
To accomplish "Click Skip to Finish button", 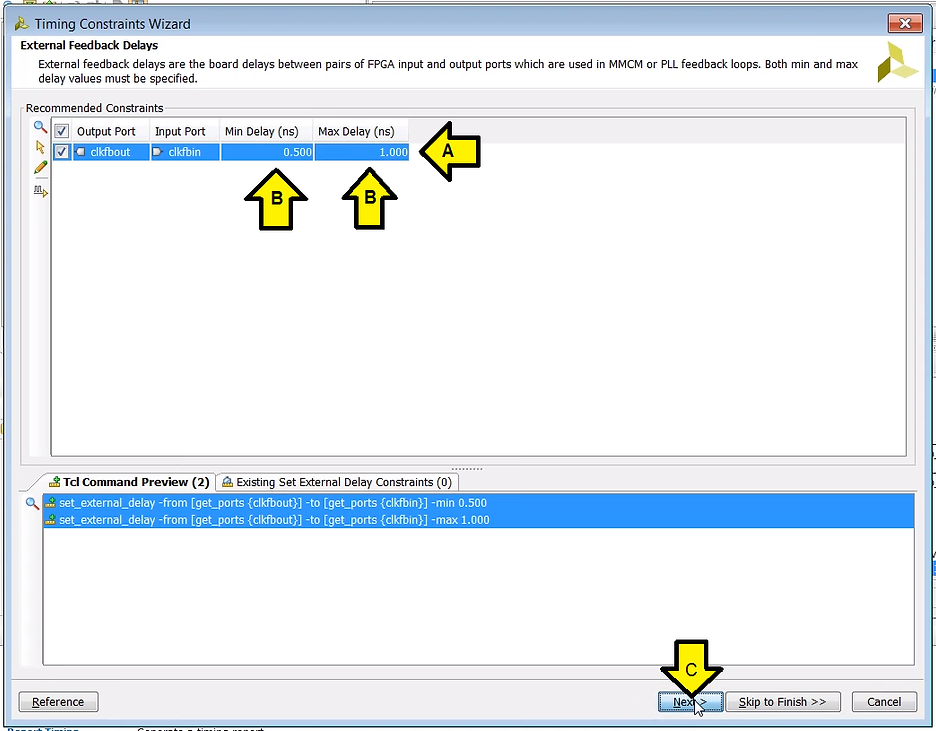I will click(782, 702).
